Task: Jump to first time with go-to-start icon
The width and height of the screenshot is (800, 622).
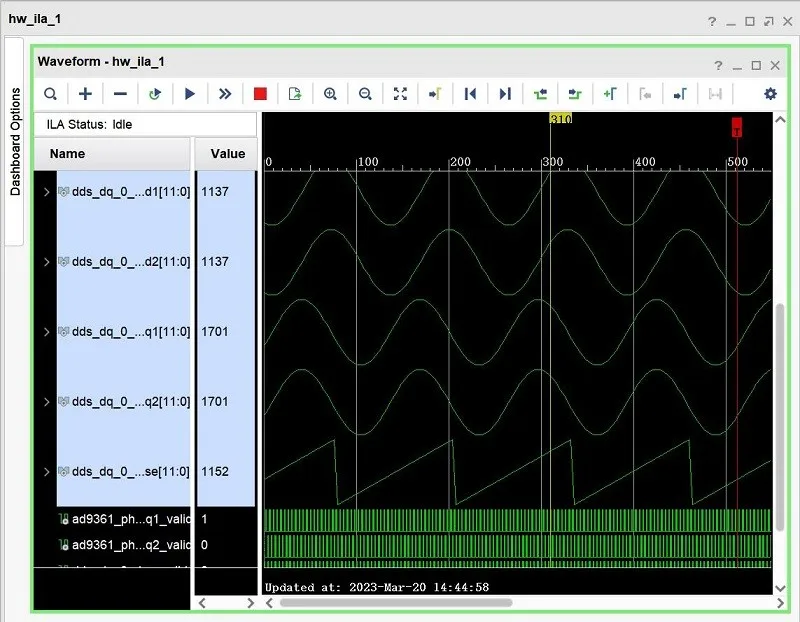Action: tap(470, 94)
